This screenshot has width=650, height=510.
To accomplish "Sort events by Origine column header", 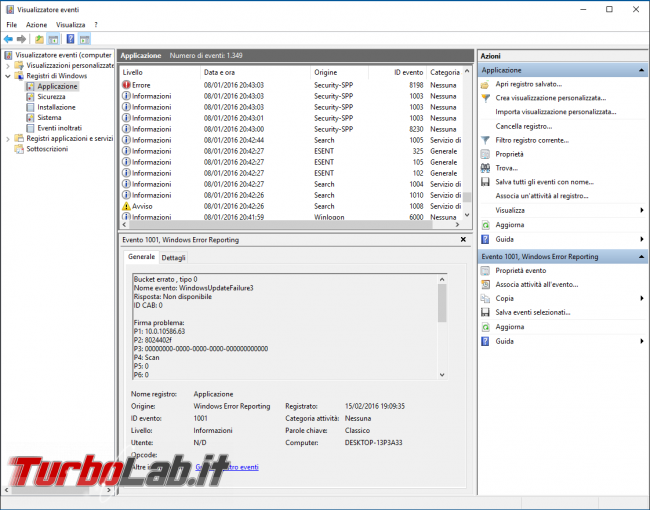I will (340, 73).
